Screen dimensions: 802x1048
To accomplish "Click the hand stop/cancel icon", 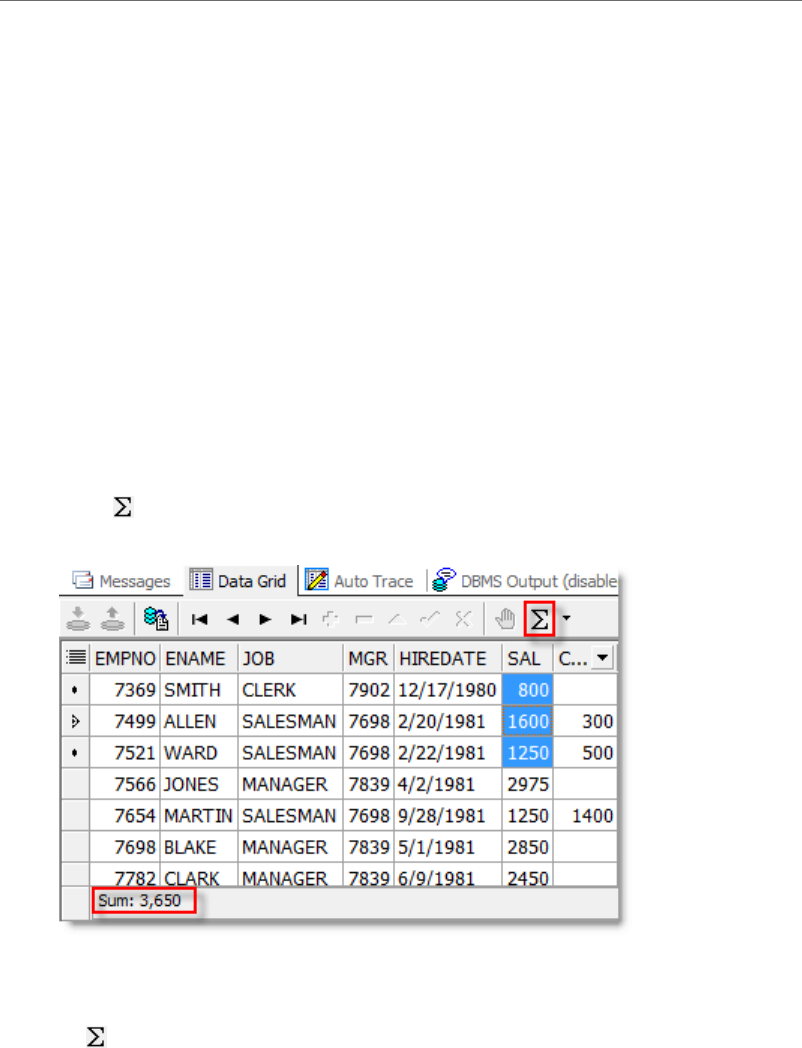I will pos(505,619).
